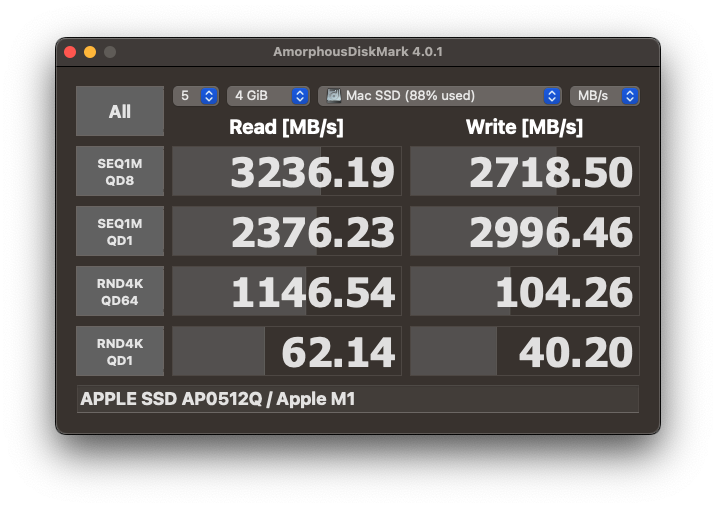Minimize the window with the yellow button
The image size is (716, 508).
pyautogui.click(x=90, y=52)
